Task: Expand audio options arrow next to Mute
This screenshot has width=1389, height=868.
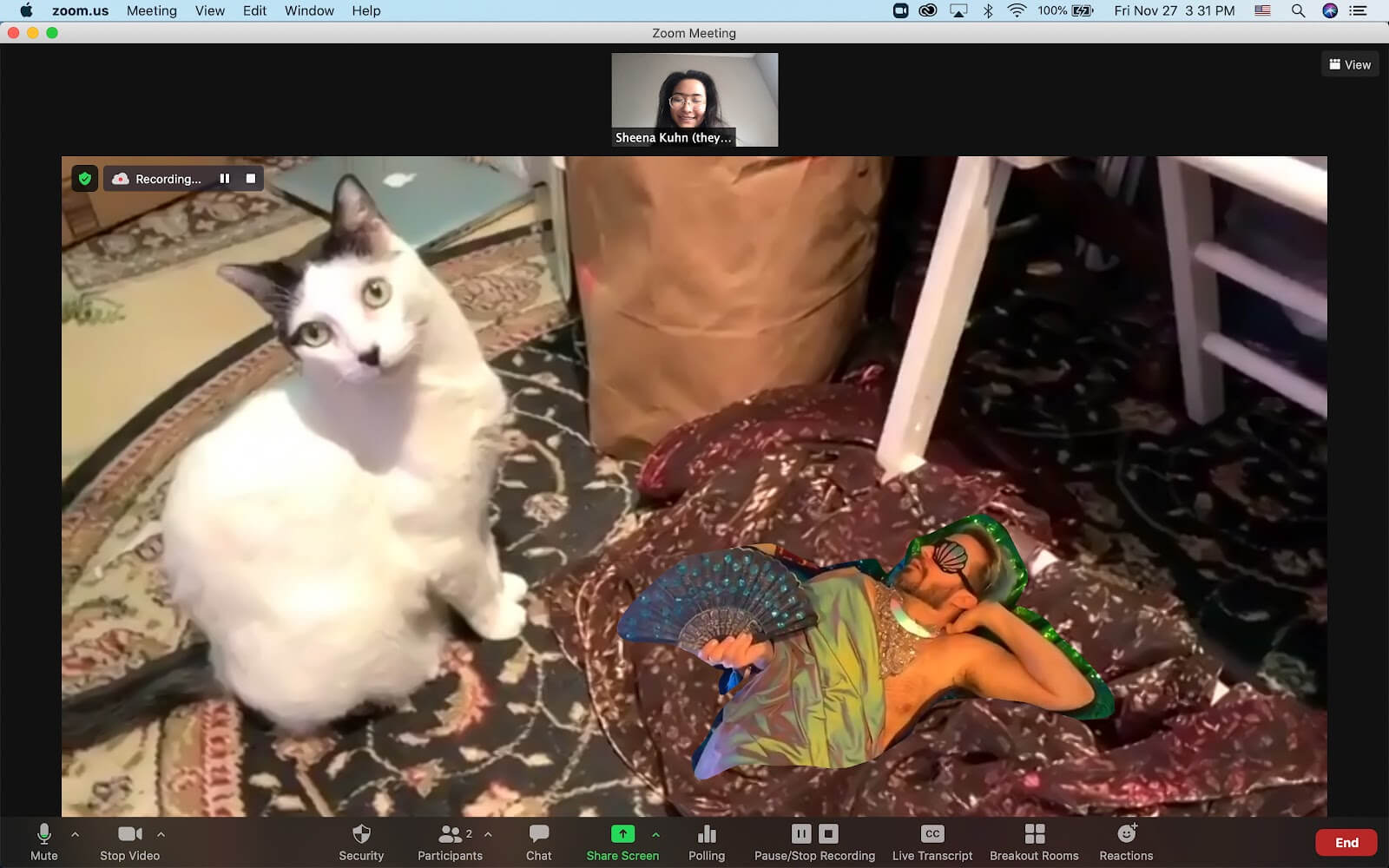Action: (75, 834)
